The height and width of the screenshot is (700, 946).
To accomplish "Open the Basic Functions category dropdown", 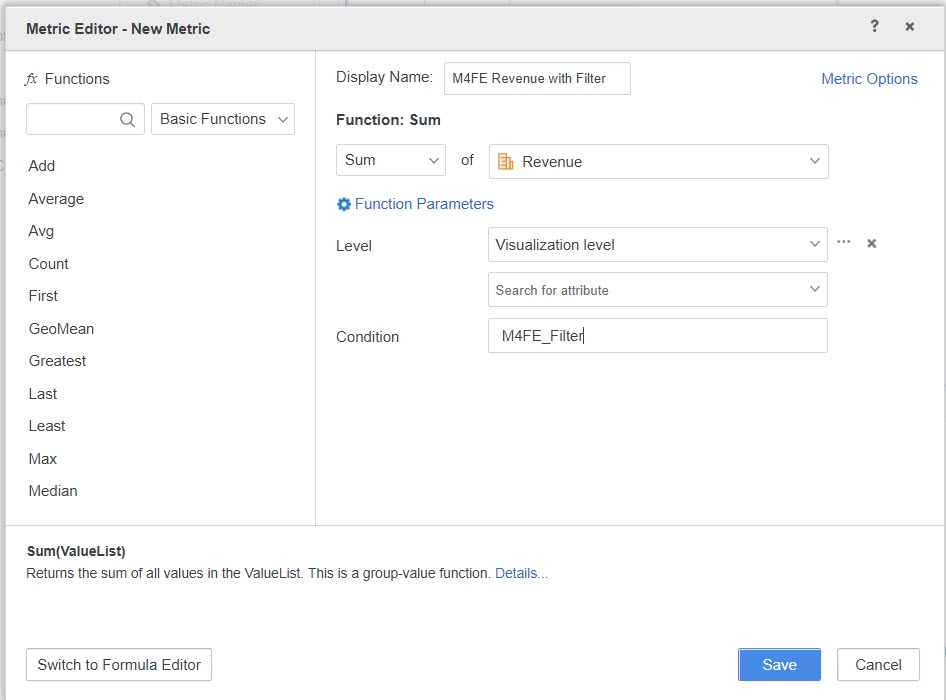I will coord(223,119).
